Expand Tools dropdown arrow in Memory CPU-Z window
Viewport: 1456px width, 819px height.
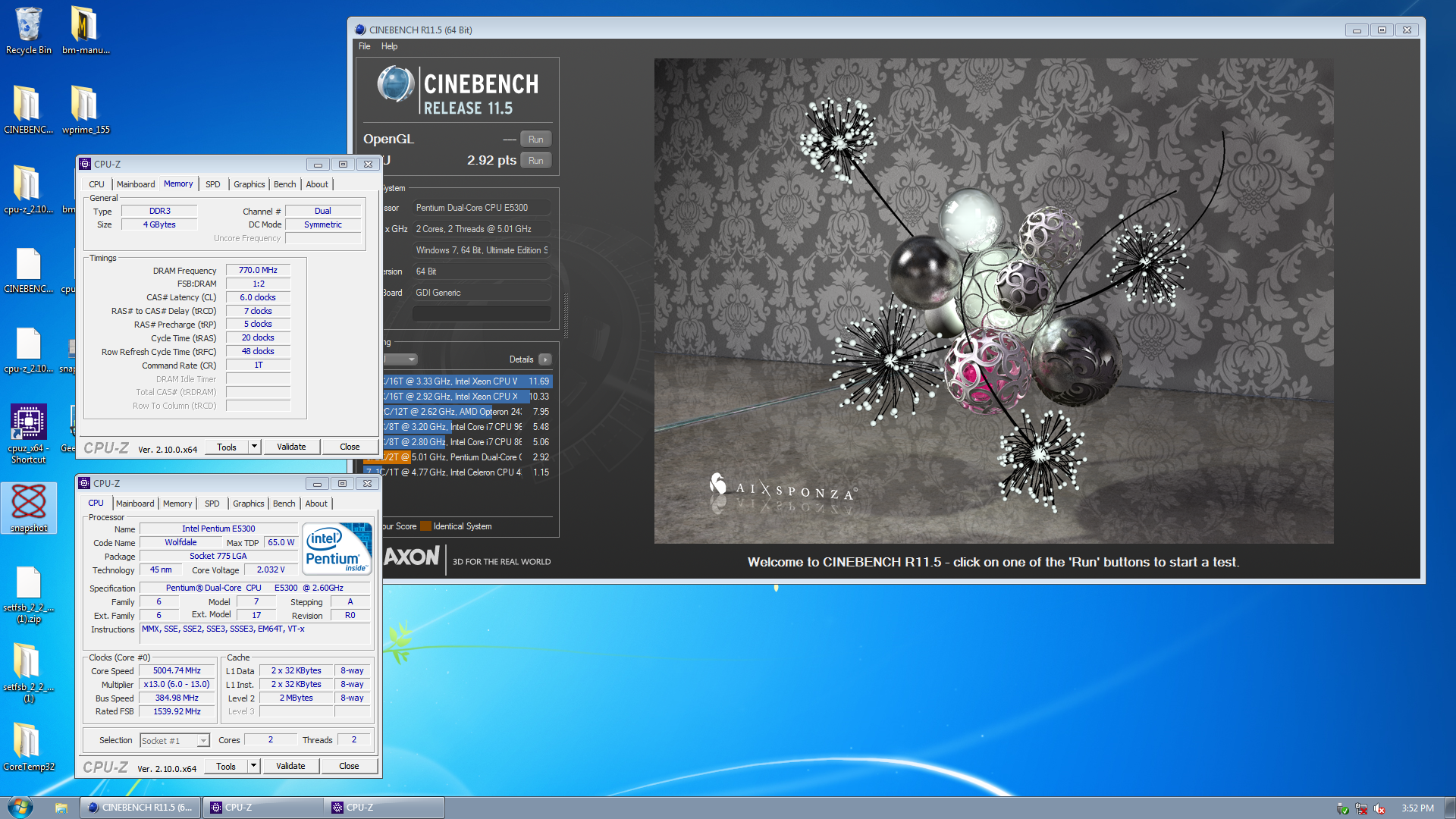pyautogui.click(x=255, y=447)
